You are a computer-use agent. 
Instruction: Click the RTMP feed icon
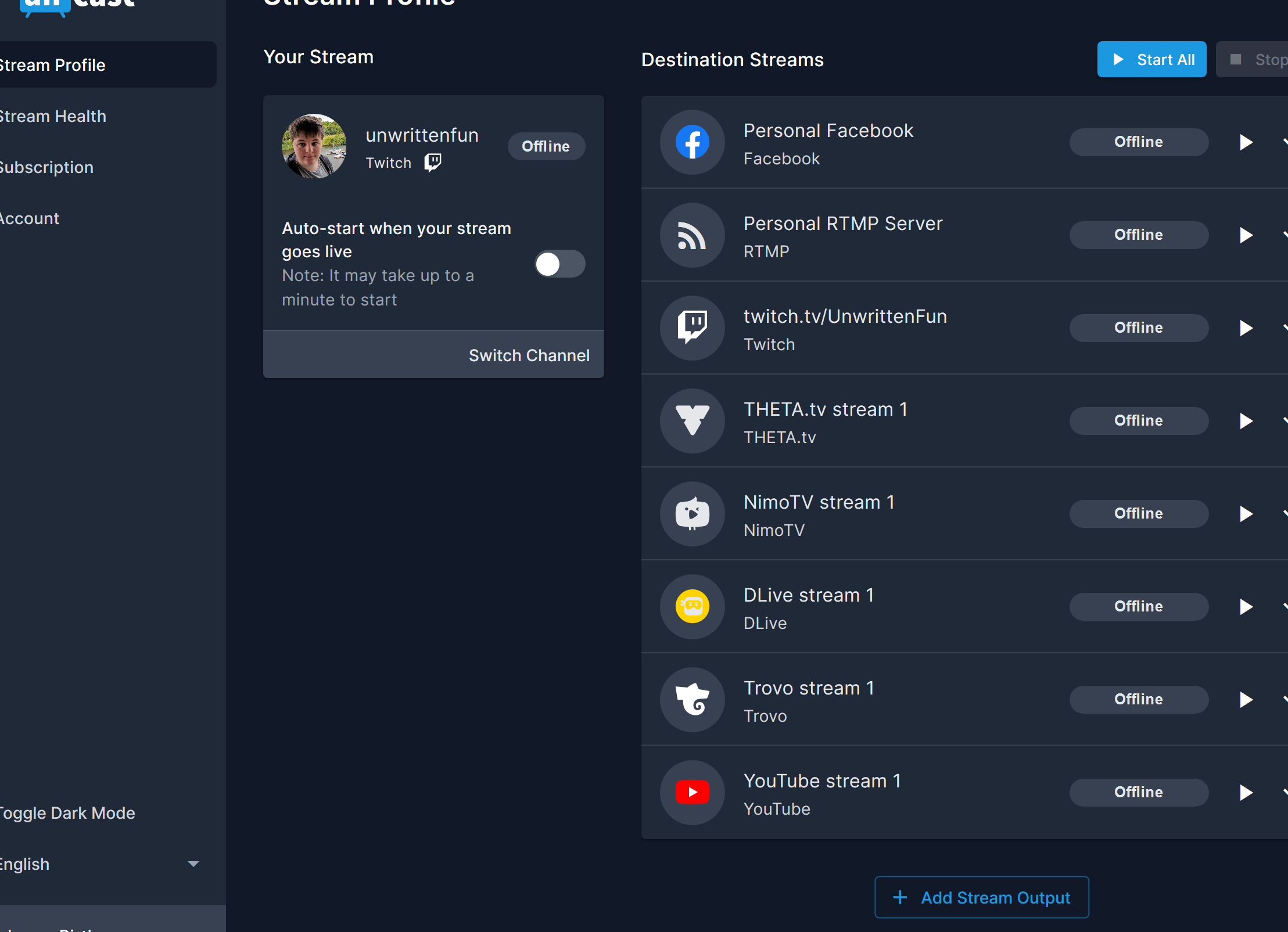coord(692,235)
